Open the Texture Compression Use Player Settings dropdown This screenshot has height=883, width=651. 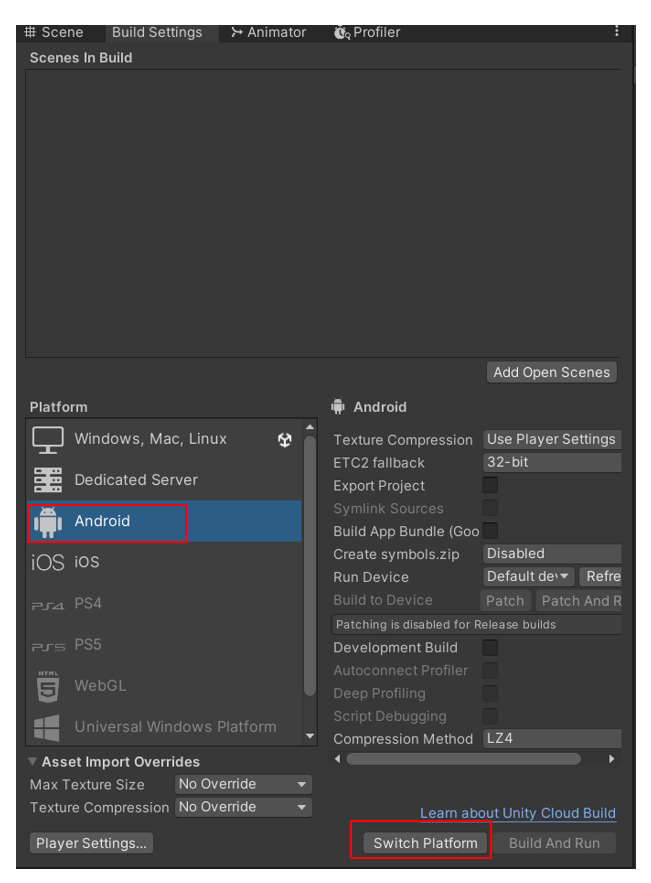coord(552,439)
